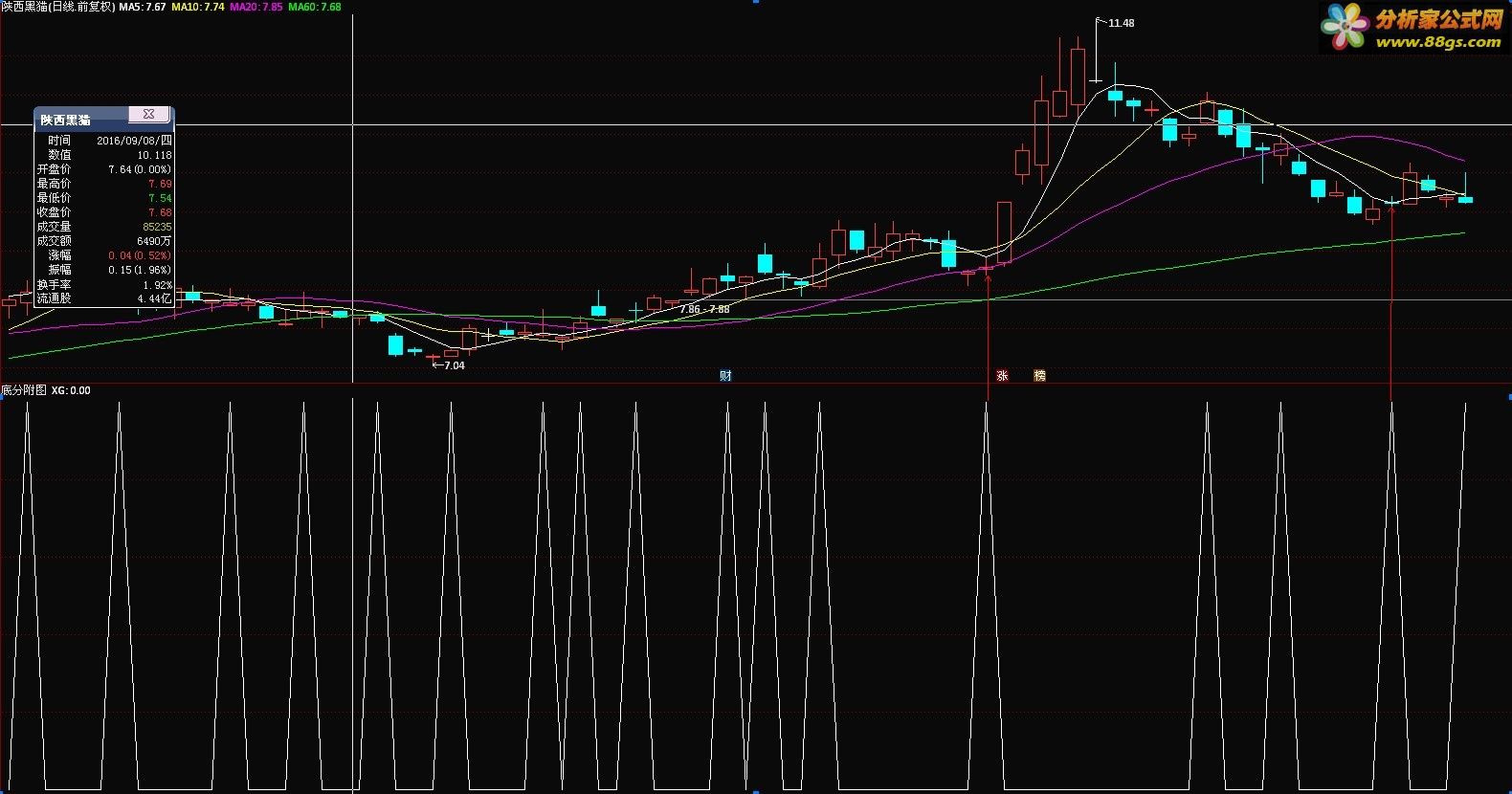Click the 流通股 value 4.44亿
Screen dimensions: 1512x794
click(x=154, y=298)
